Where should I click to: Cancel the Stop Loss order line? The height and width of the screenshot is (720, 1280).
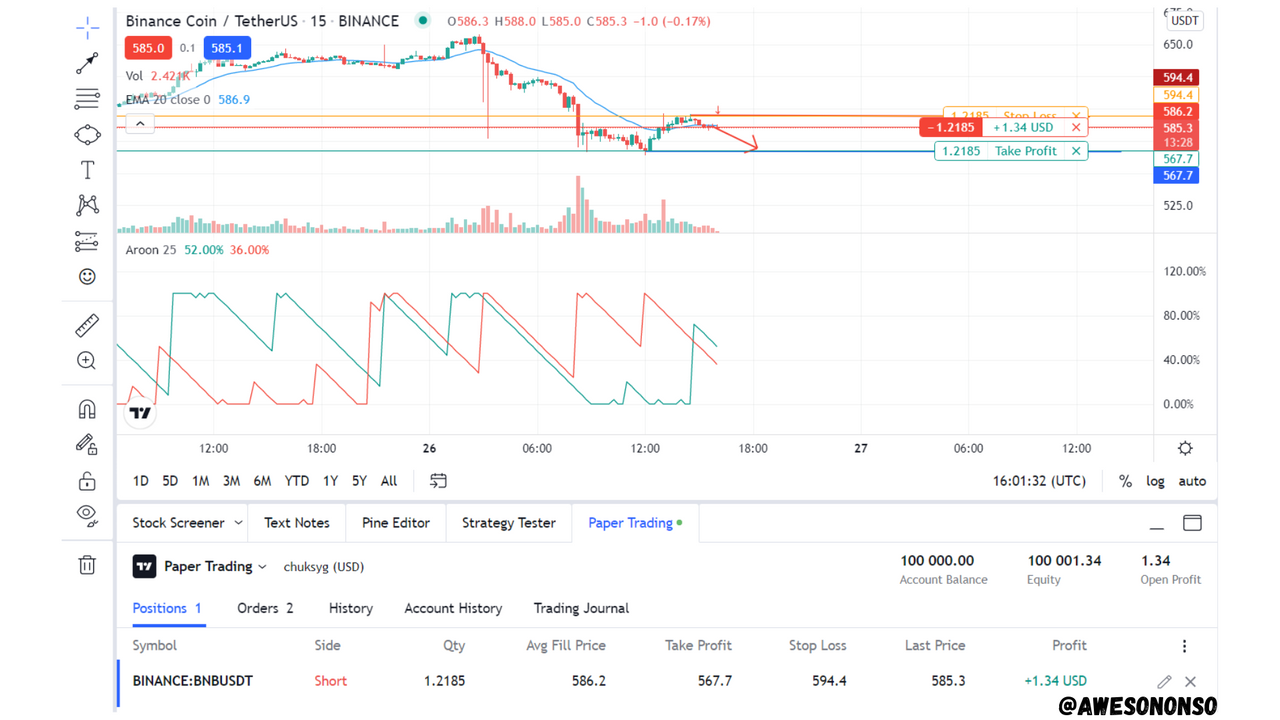tap(1076, 116)
